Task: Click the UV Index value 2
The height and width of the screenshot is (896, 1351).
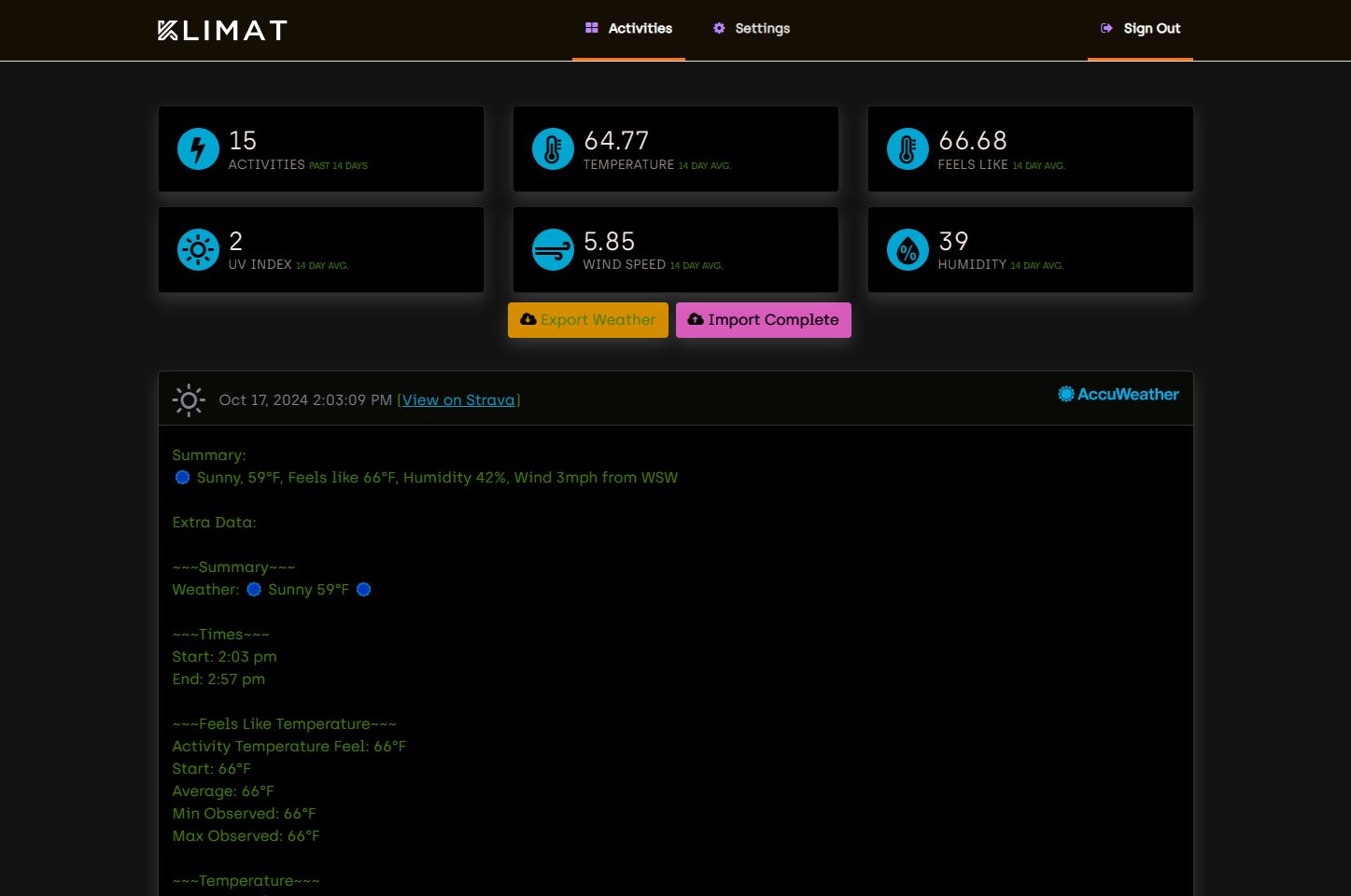Action: (236, 241)
